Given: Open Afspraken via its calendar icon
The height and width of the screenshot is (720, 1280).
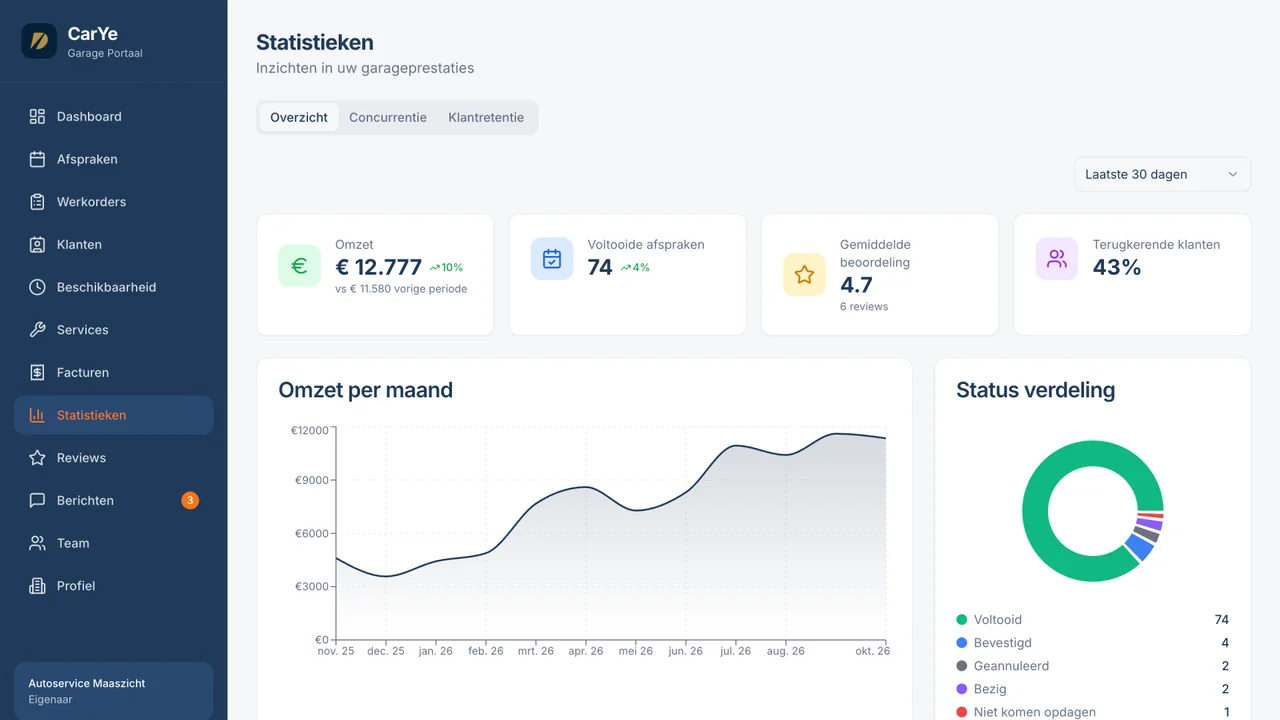Looking at the screenshot, I should tap(37, 159).
